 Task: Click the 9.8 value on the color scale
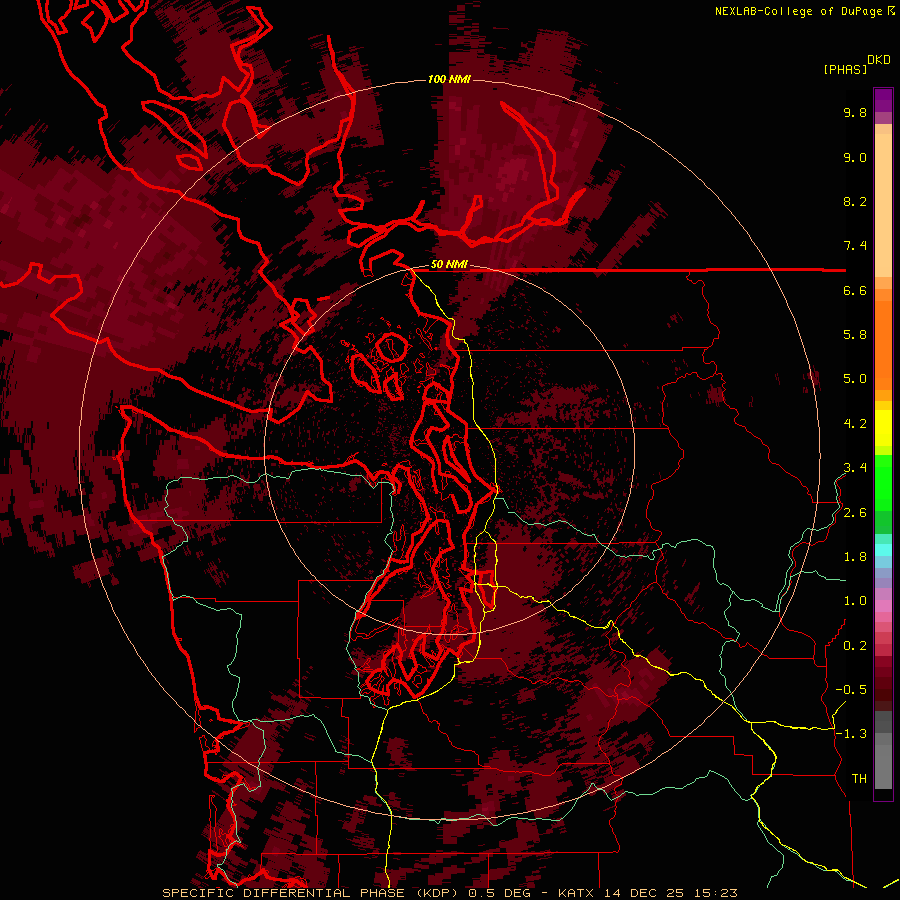855,112
